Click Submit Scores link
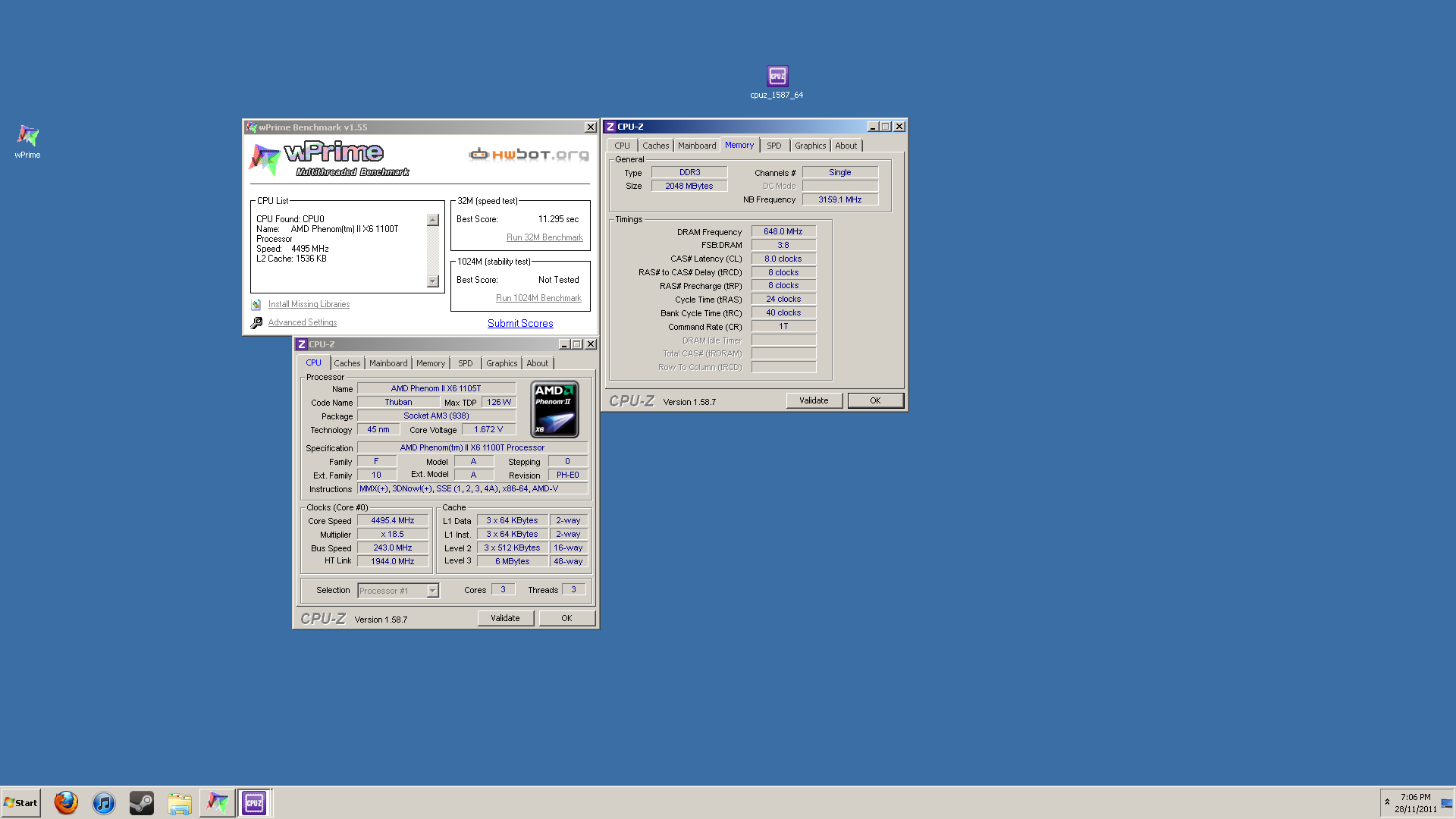 520,323
